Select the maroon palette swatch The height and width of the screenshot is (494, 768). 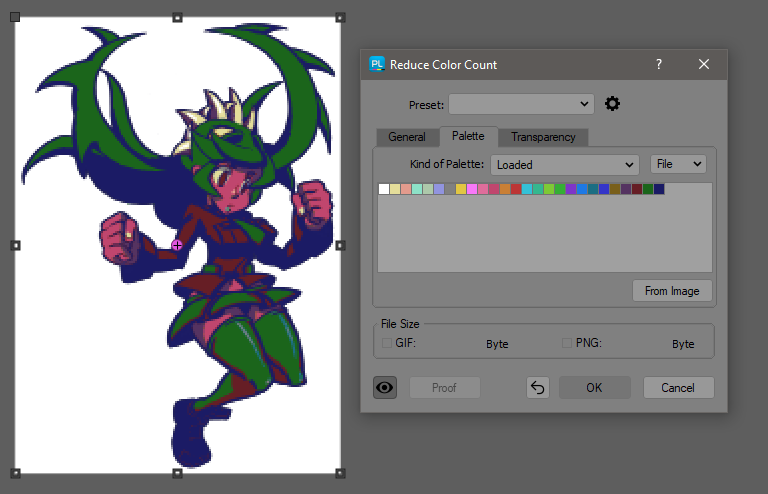click(637, 189)
